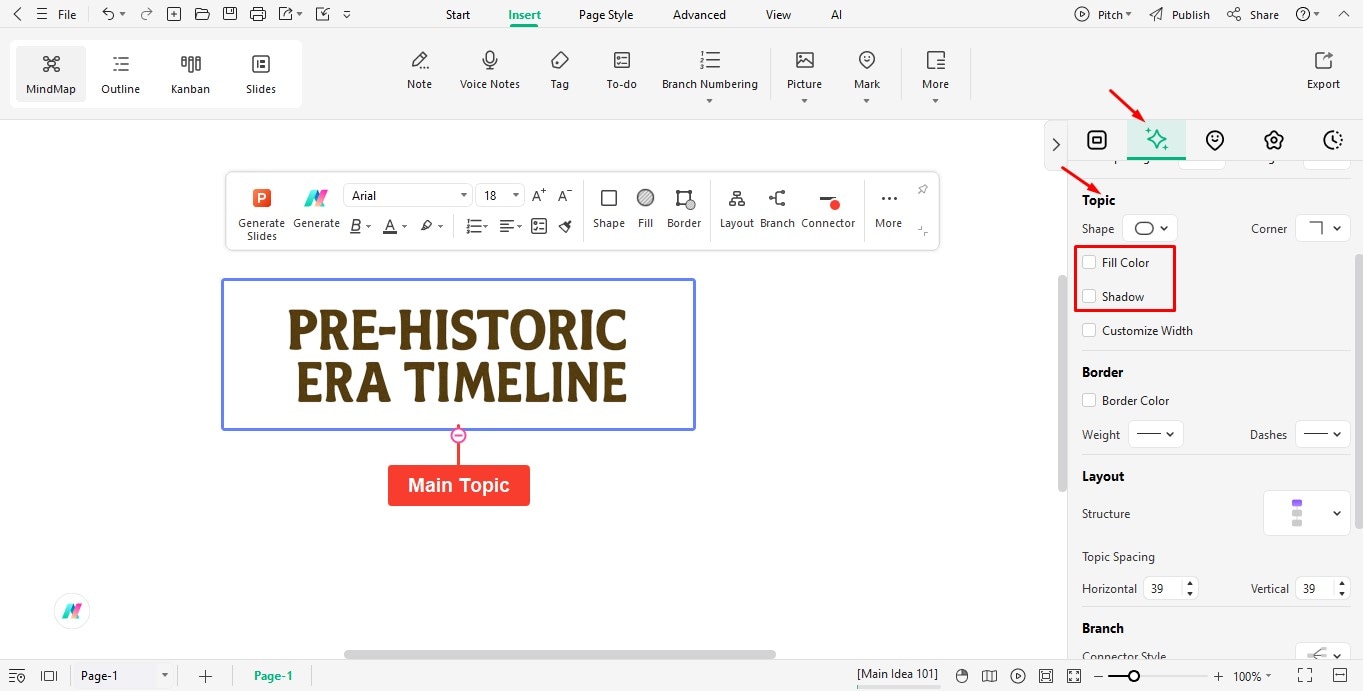The height and width of the screenshot is (691, 1363).
Task: Click Generate Slides in floating toolbar
Action: (x=262, y=214)
